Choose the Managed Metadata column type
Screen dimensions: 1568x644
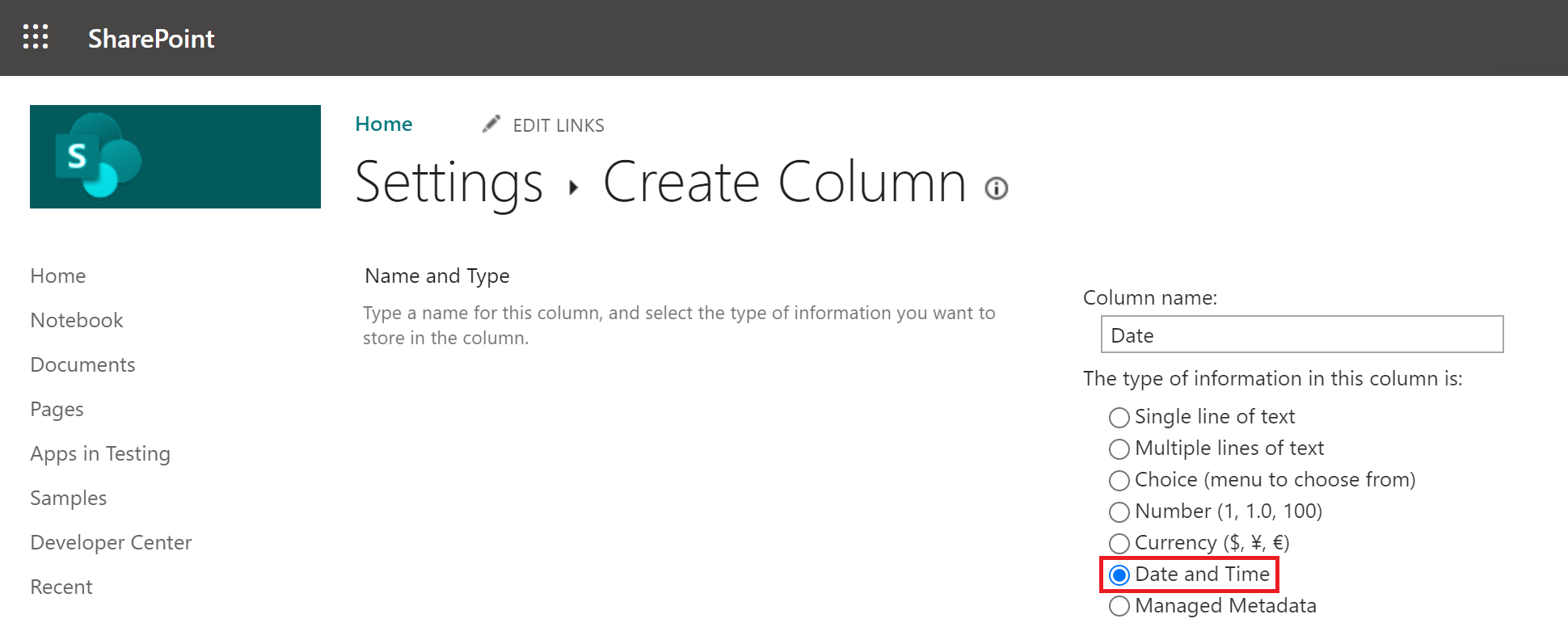[1119, 607]
